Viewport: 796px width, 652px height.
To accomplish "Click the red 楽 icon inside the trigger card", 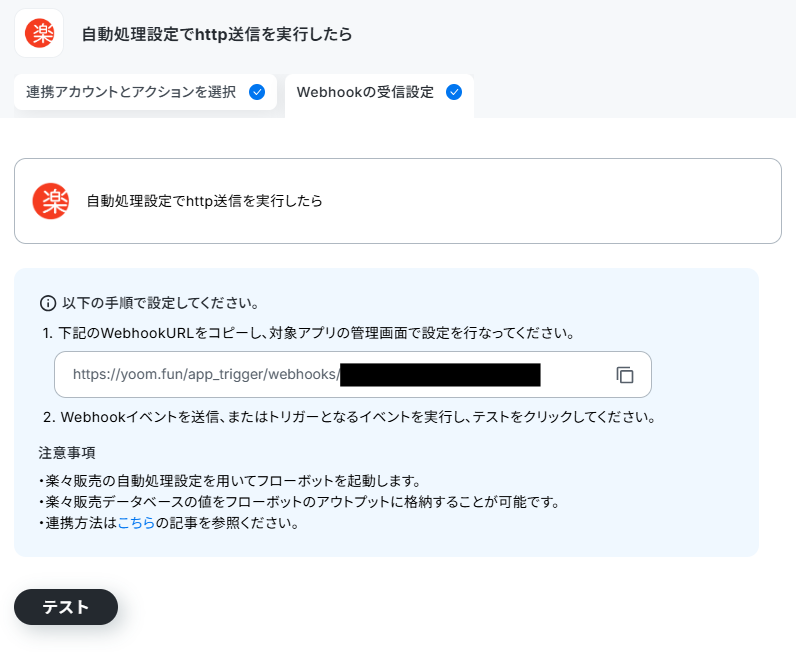I will 51,201.
